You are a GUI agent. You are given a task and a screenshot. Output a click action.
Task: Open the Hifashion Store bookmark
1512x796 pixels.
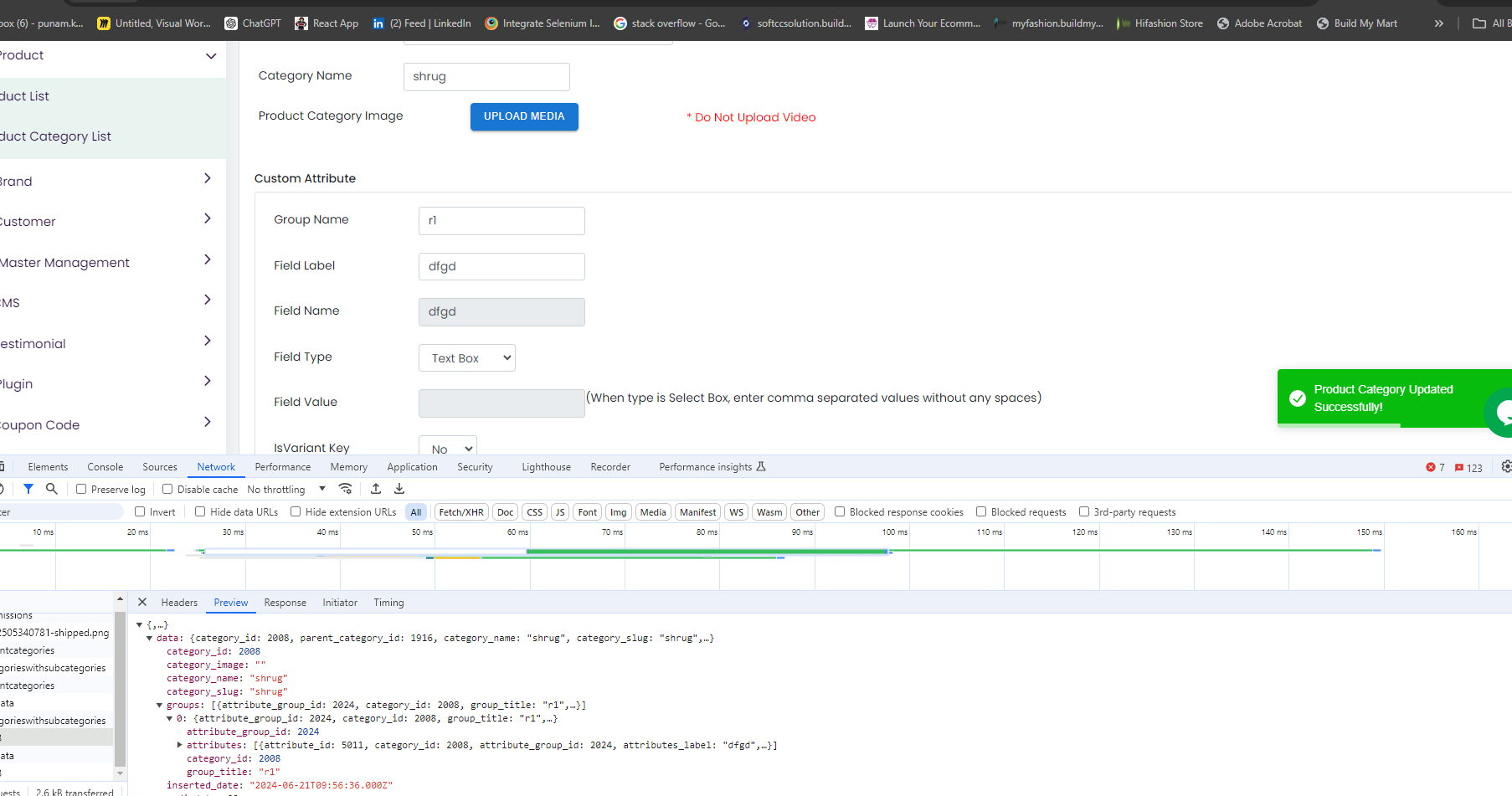tap(1160, 23)
